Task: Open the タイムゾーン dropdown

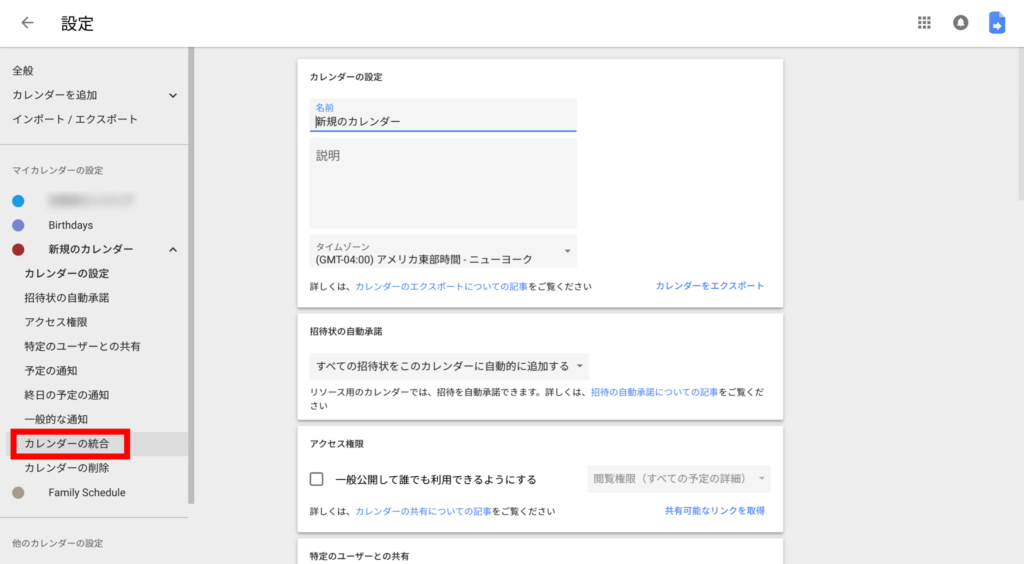Action: pos(442,252)
